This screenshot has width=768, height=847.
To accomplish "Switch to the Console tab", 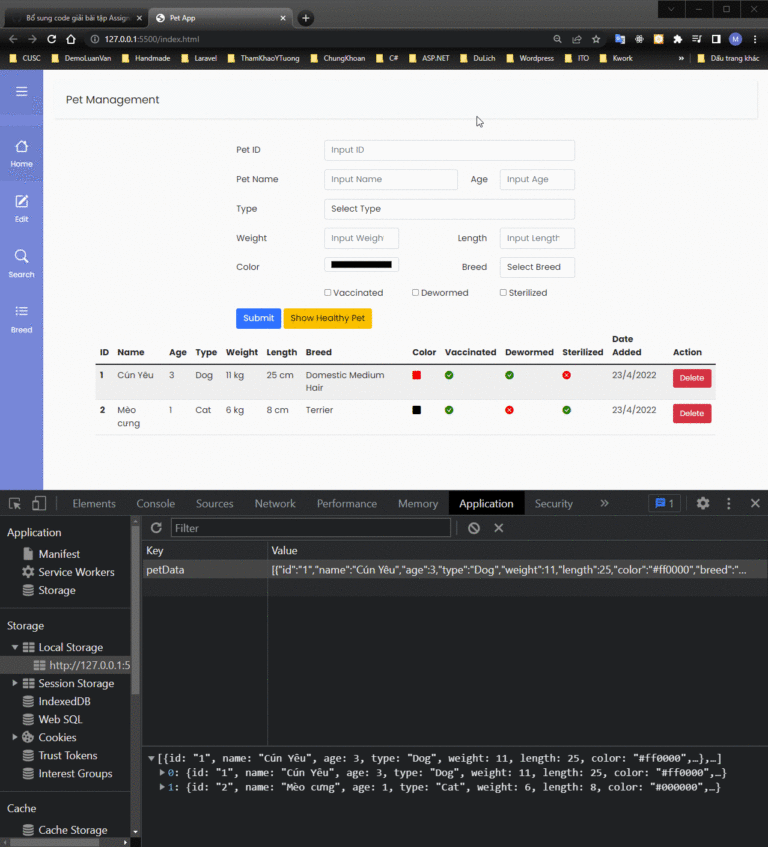I will pyautogui.click(x=155, y=503).
